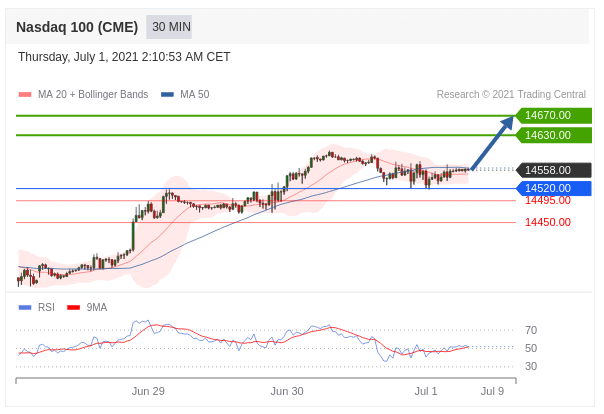Click the Thursday, July 1, 2021 timestamp

click(124, 57)
